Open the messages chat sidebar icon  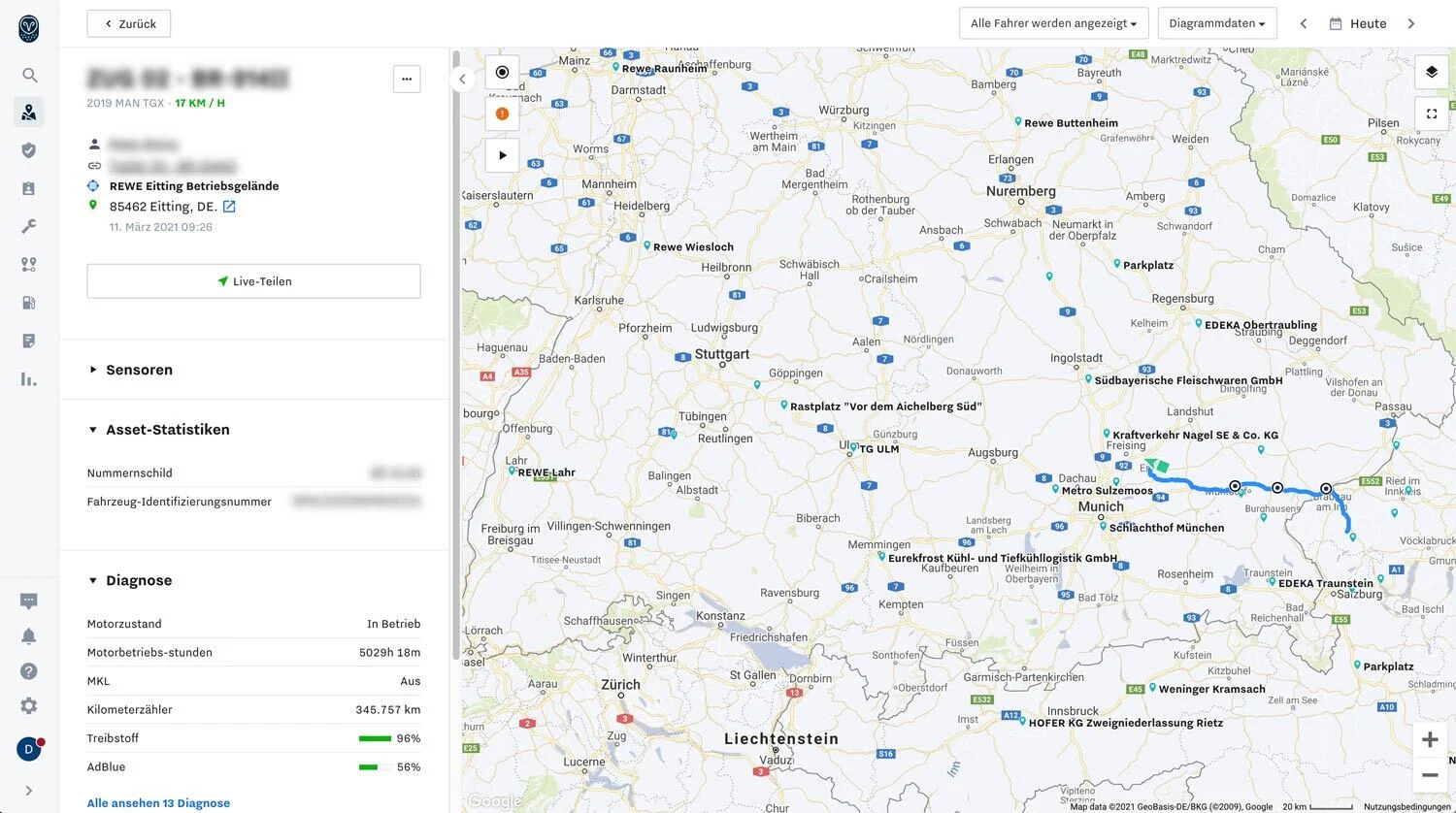[29, 602]
